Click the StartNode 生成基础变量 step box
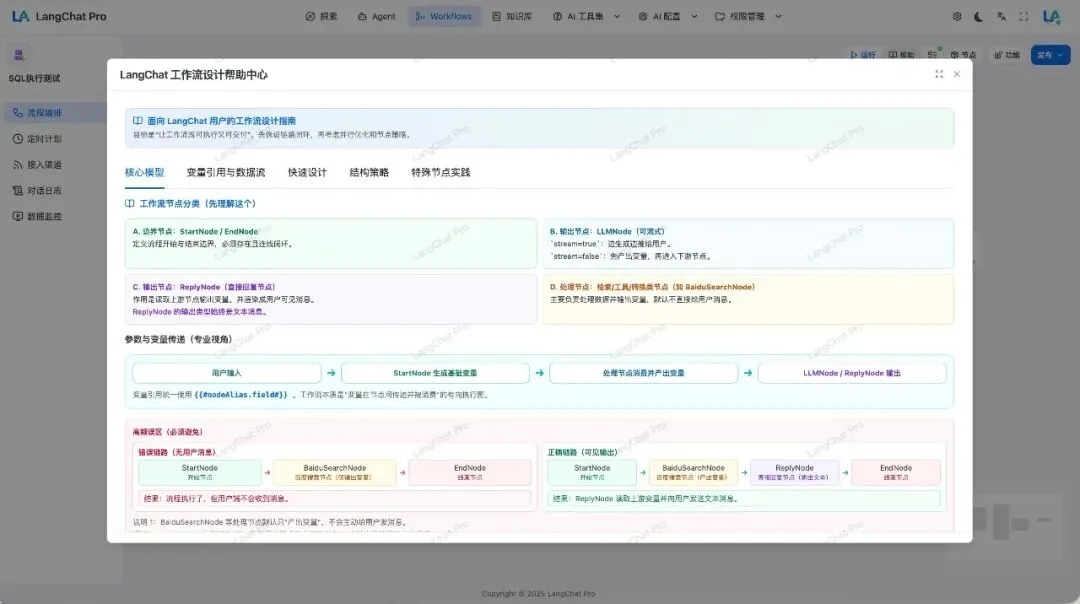 [x=435, y=373]
